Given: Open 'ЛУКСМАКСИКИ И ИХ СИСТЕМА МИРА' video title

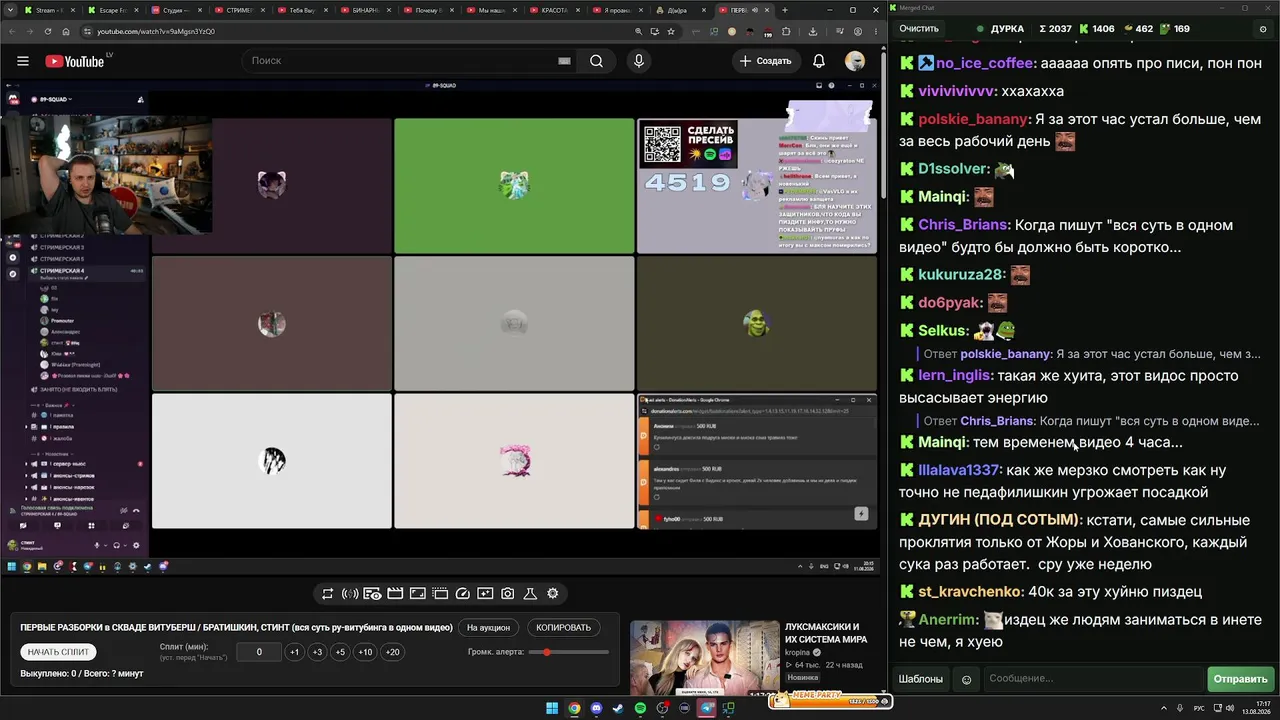Looking at the screenshot, I should coord(826,633).
